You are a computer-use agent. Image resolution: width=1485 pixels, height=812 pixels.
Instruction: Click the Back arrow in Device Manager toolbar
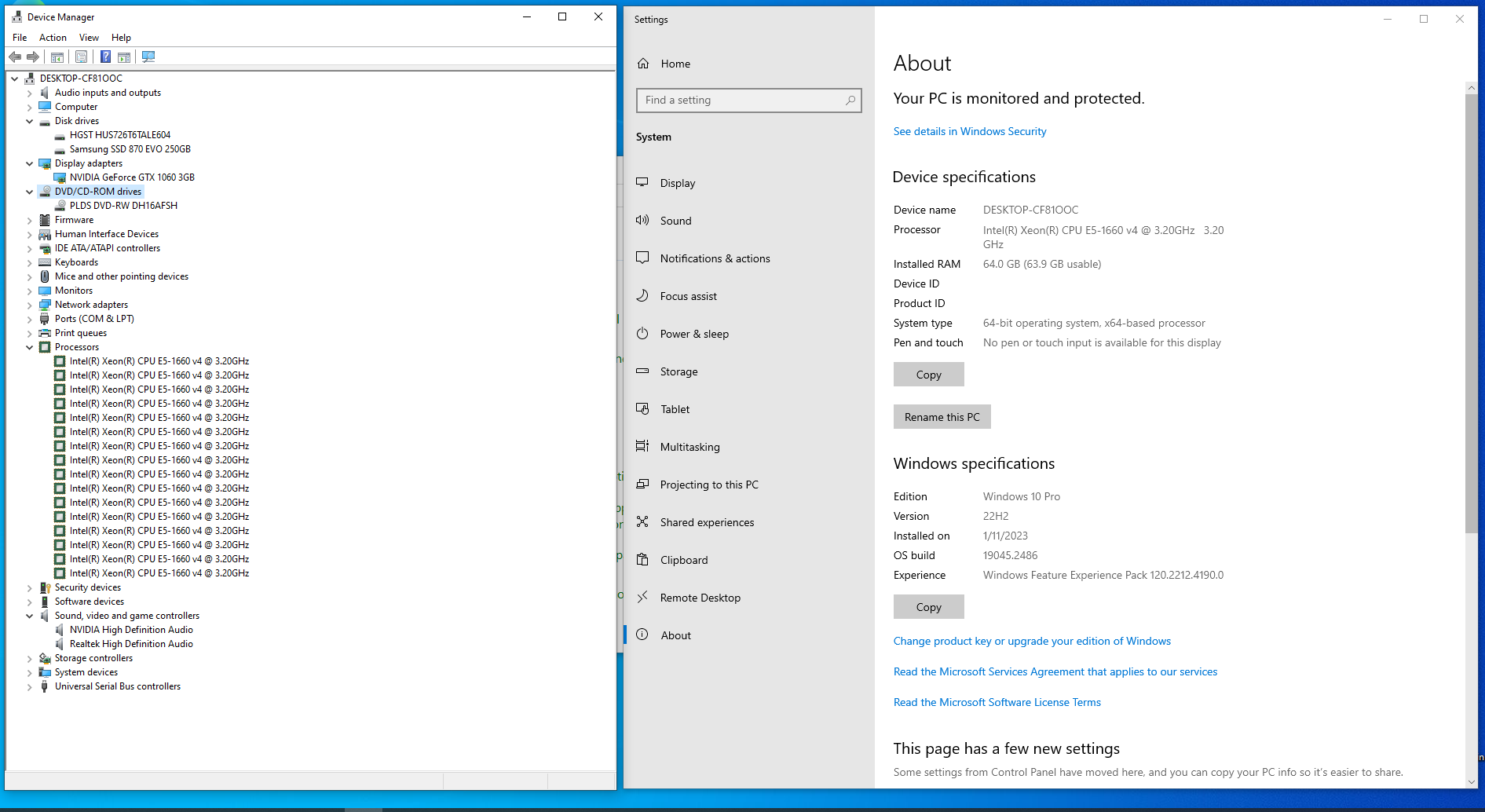[x=15, y=57]
